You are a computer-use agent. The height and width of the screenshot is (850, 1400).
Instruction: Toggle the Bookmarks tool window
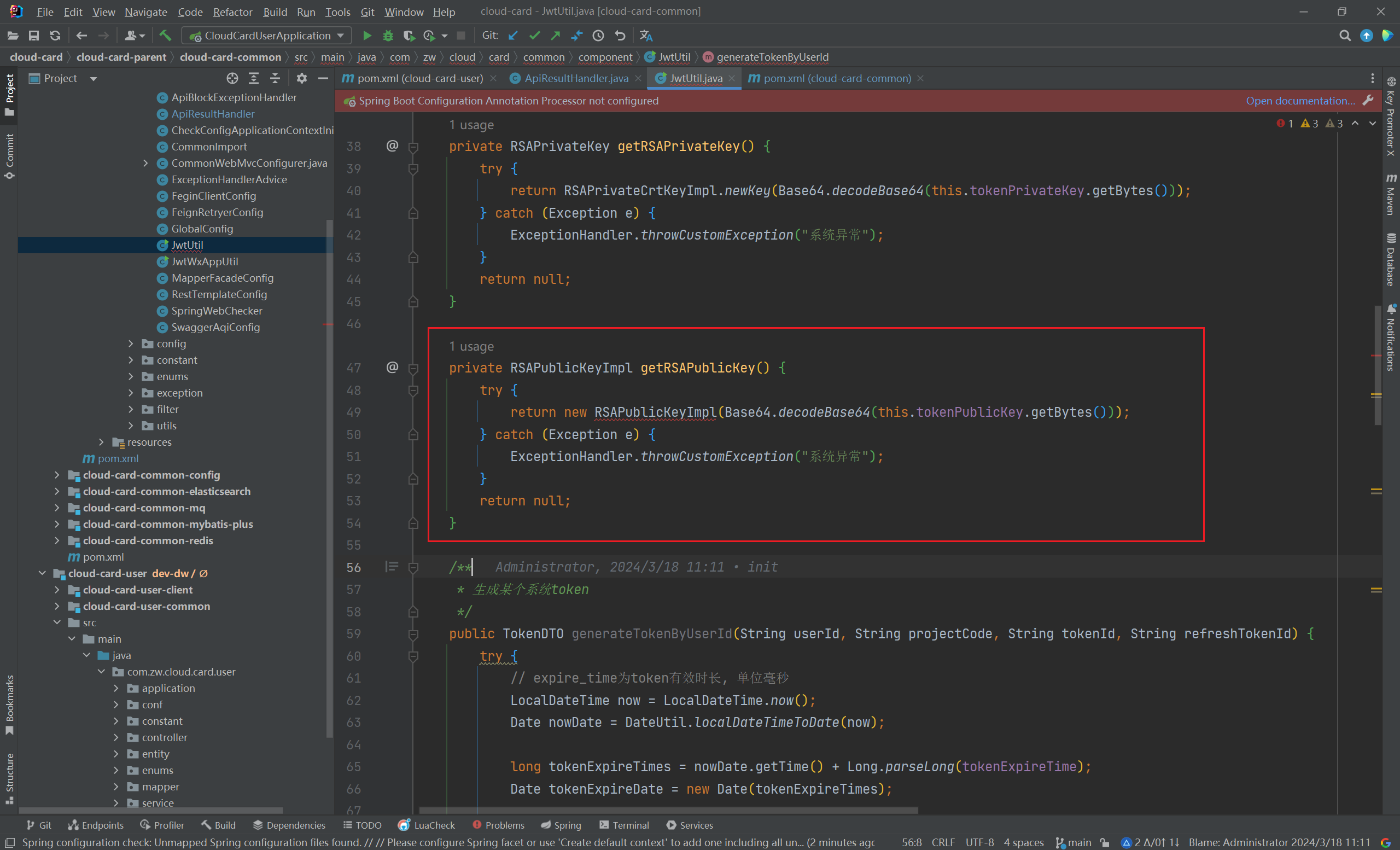coord(10,705)
